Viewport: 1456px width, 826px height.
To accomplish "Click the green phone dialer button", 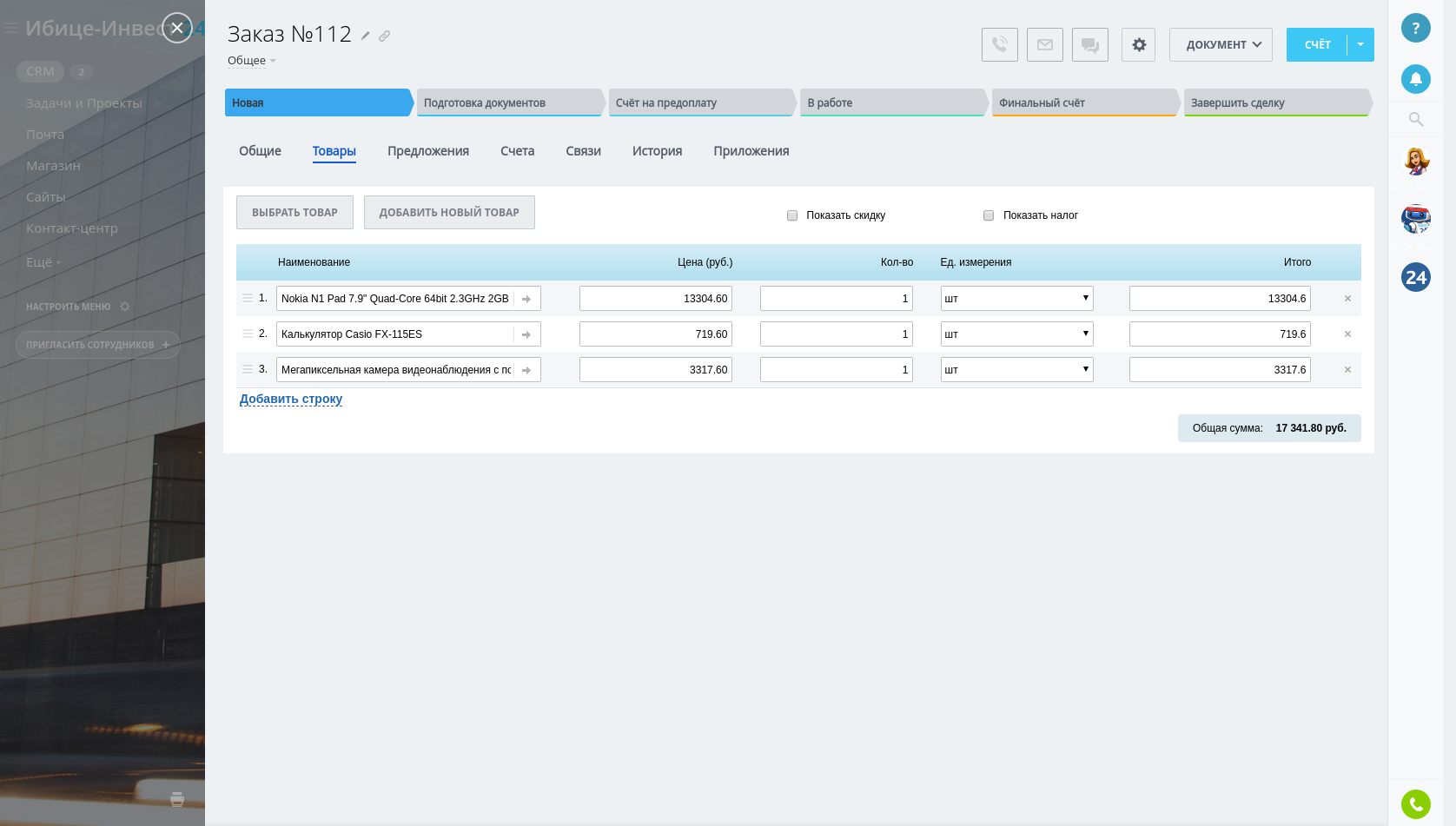I will pos(1415,803).
